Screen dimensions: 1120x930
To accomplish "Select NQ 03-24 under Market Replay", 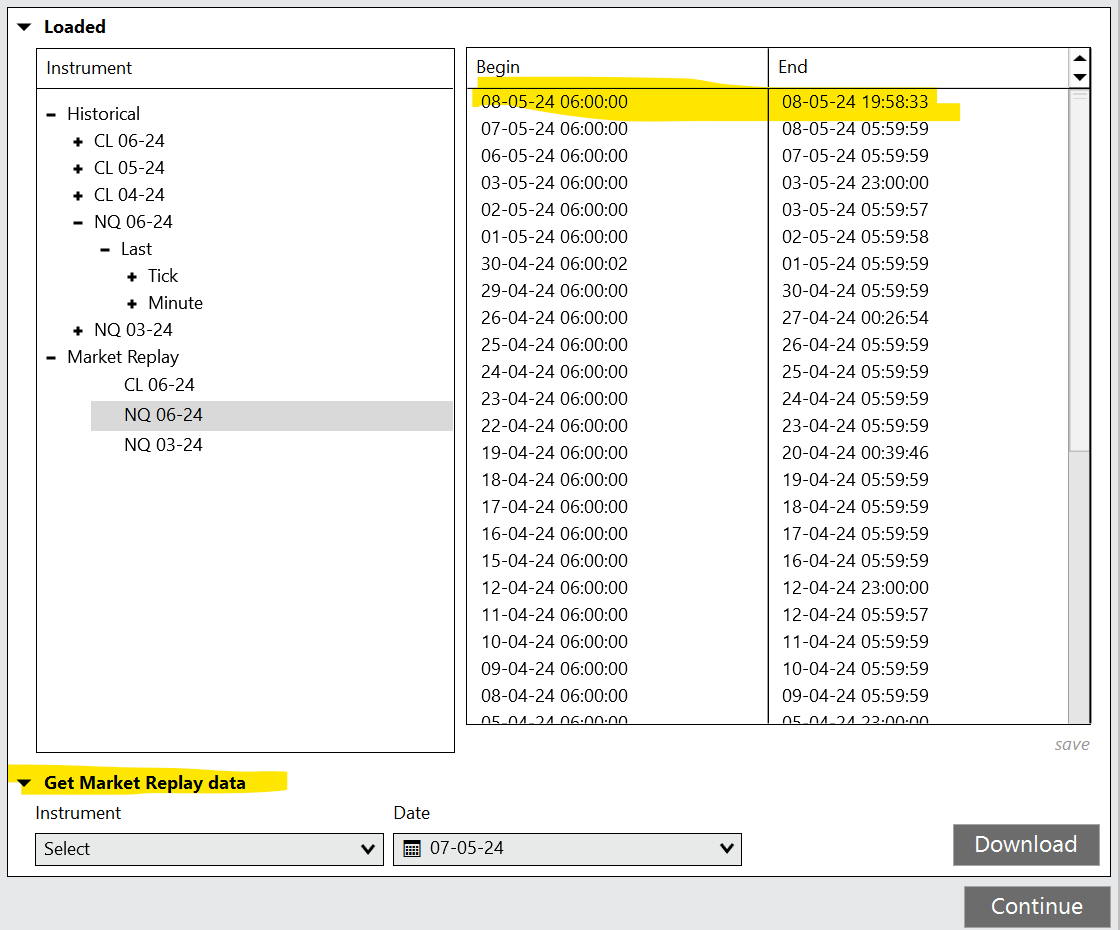I will click(x=164, y=445).
